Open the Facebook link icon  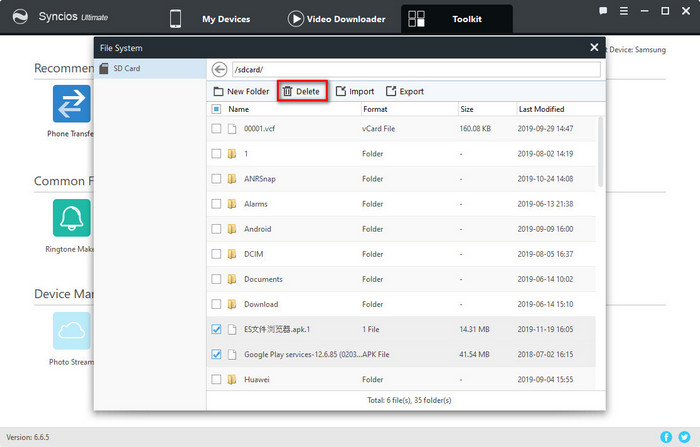pyautogui.click(x=666, y=437)
